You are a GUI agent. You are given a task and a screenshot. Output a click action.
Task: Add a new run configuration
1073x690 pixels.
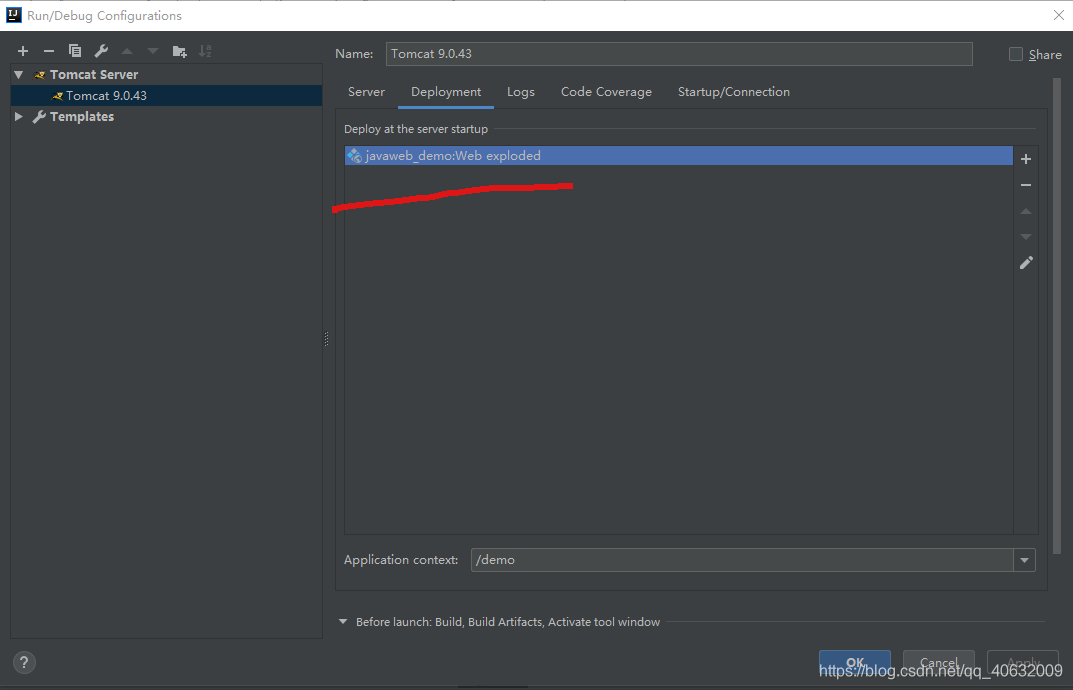(23, 51)
